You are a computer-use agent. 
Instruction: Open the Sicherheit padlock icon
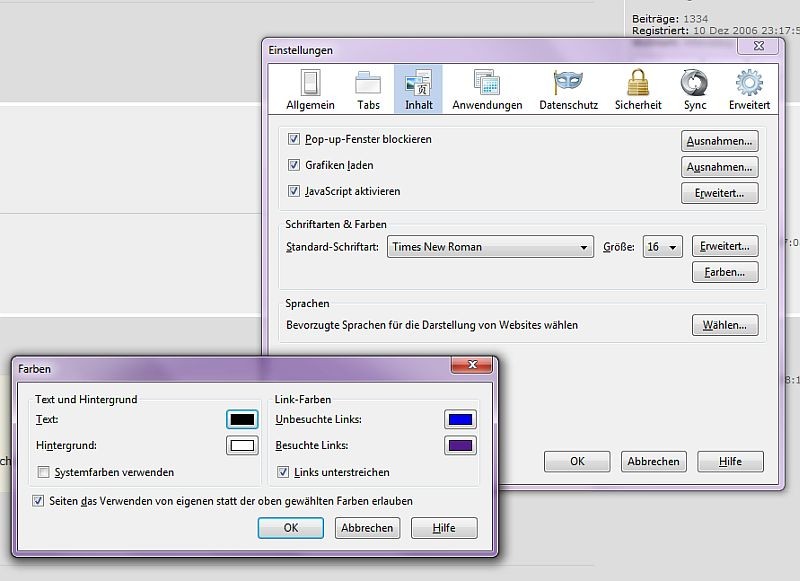tap(638, 89)
